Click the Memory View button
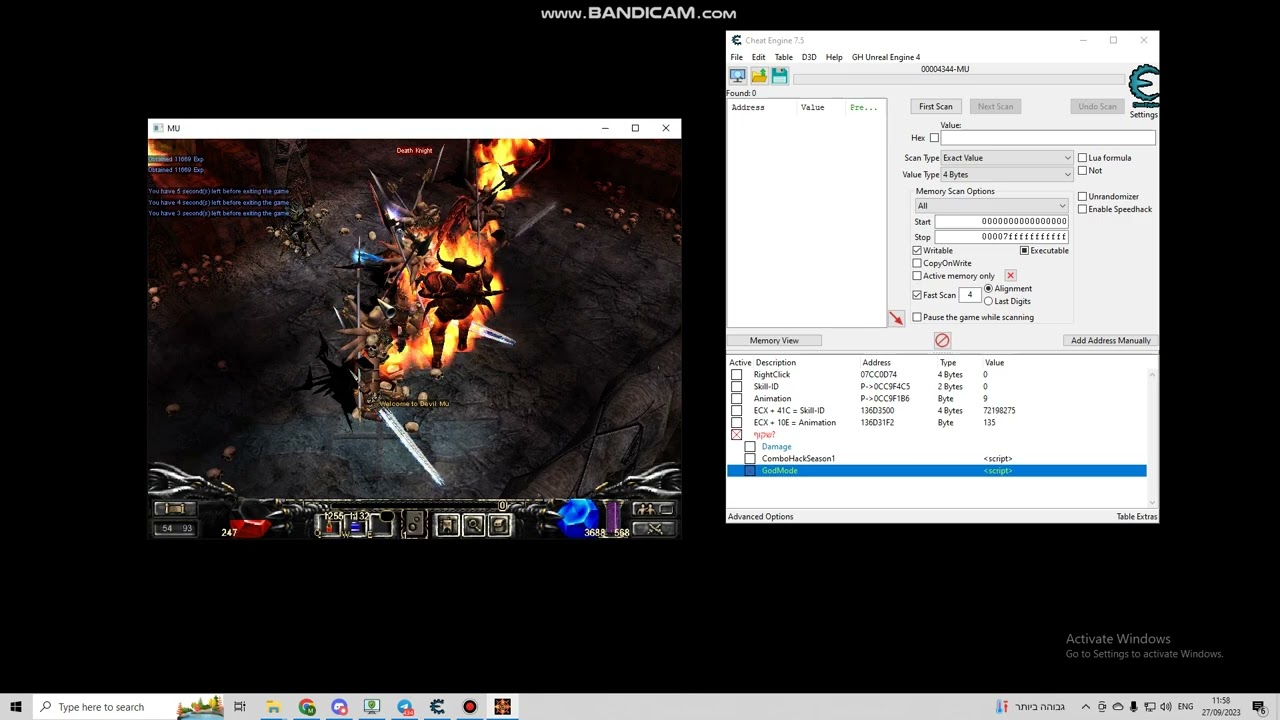 coord(774,341)
